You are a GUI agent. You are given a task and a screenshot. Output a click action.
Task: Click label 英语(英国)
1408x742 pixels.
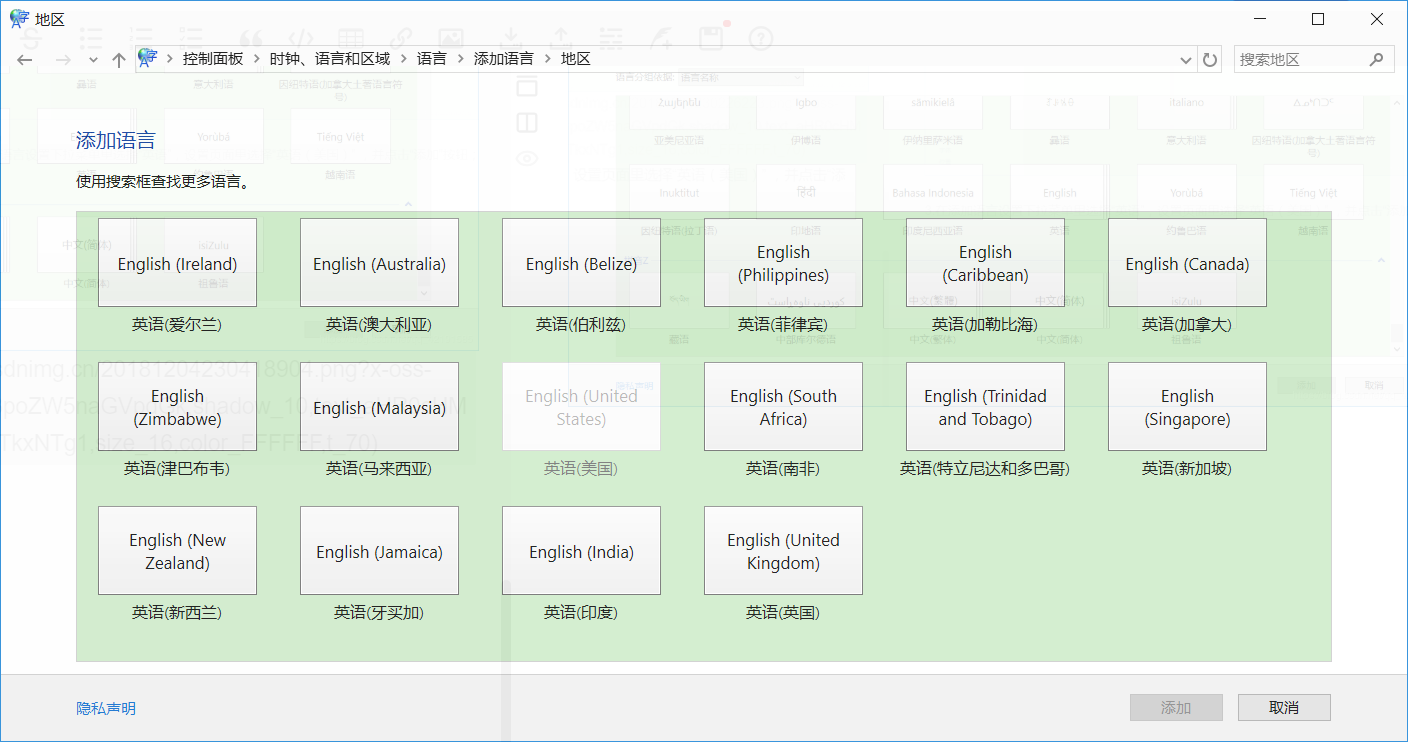pos(783,613)
